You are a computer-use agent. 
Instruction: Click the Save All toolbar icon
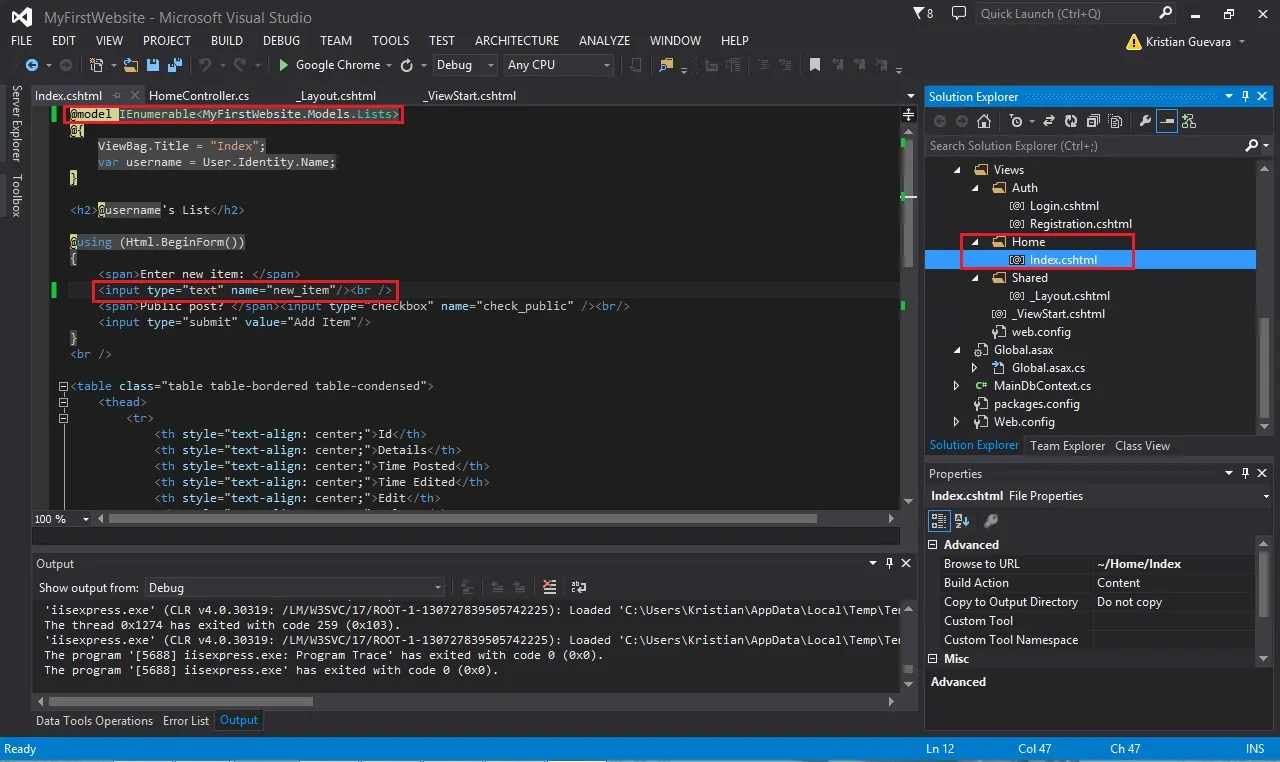click(x=174, y=65)
